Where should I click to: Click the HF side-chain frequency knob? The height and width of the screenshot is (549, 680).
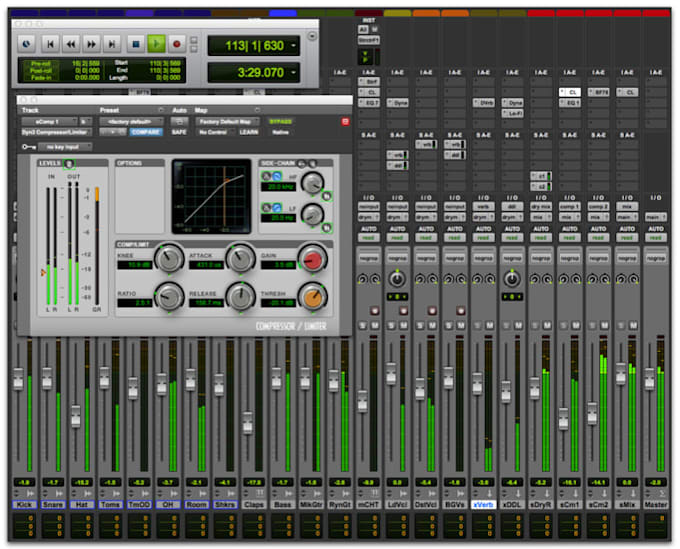point(312,183)
